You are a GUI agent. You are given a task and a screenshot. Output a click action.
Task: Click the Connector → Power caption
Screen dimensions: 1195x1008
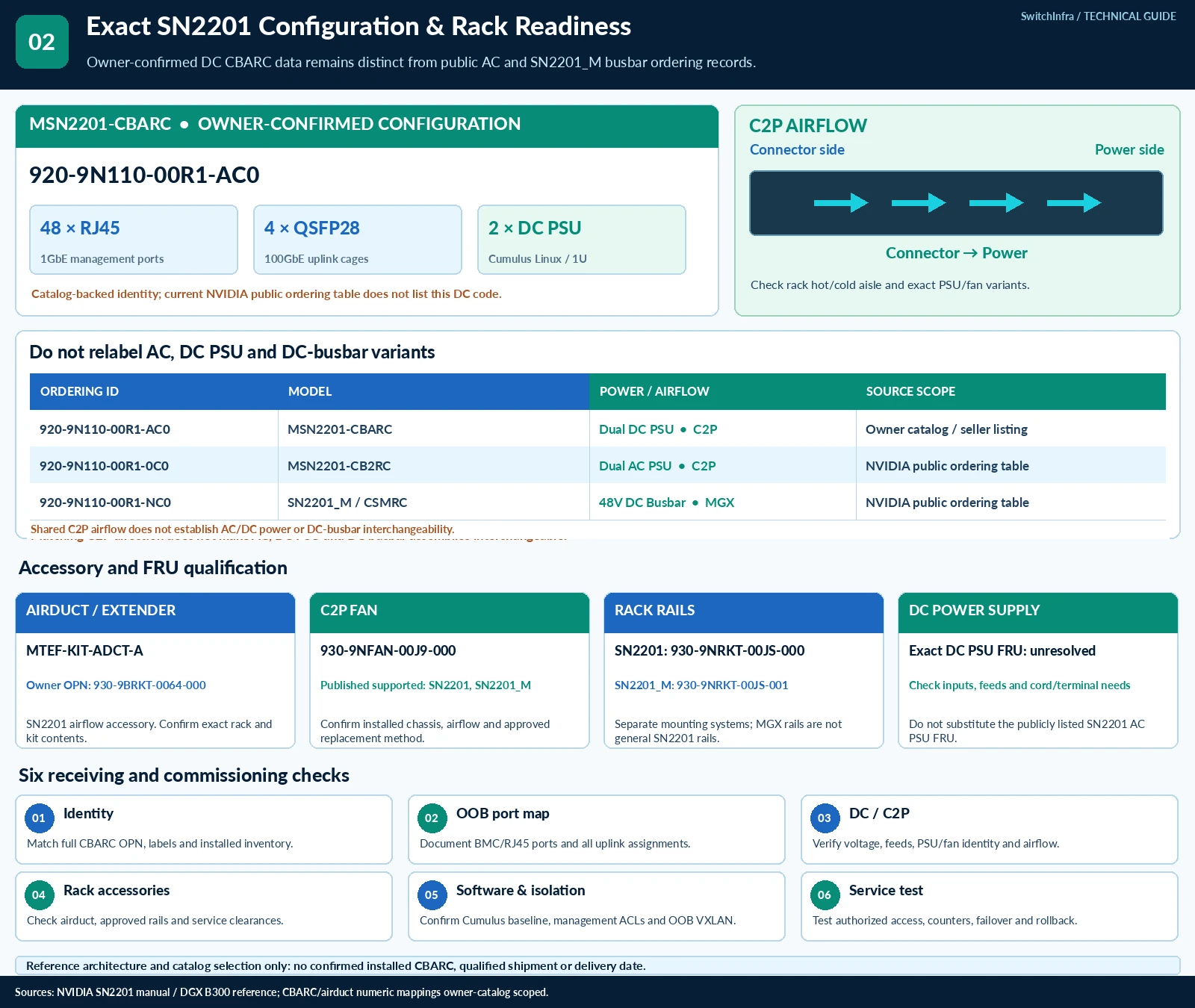[957, 253]
